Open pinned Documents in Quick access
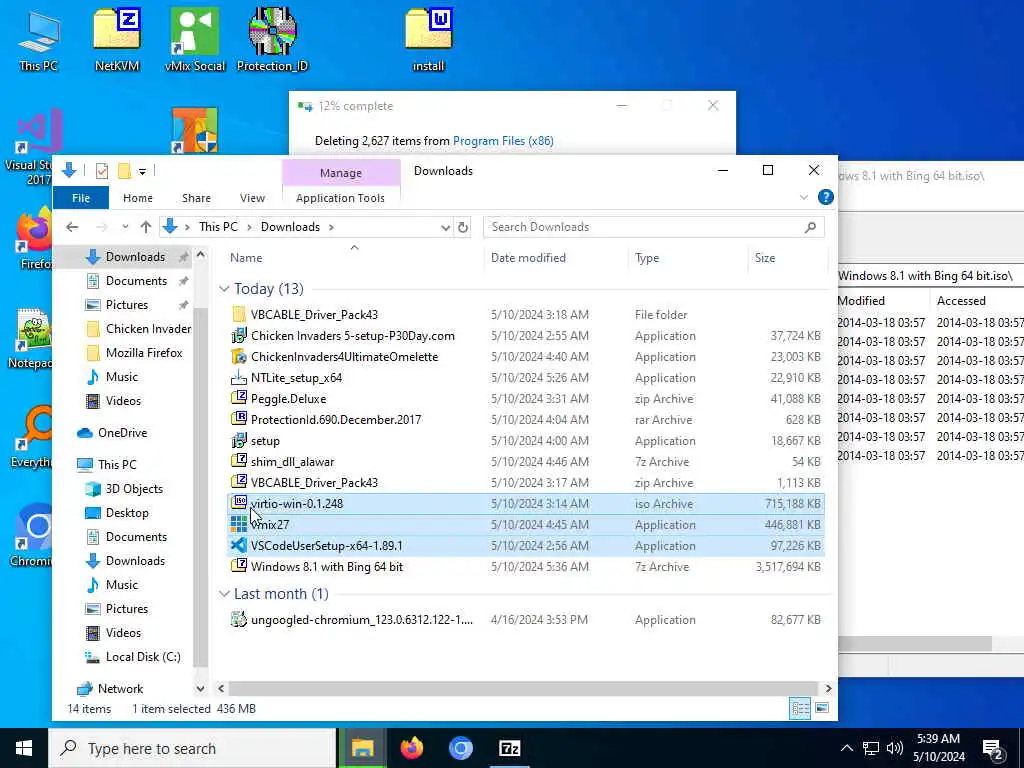 pyautogui.click(x=136, y=281)
